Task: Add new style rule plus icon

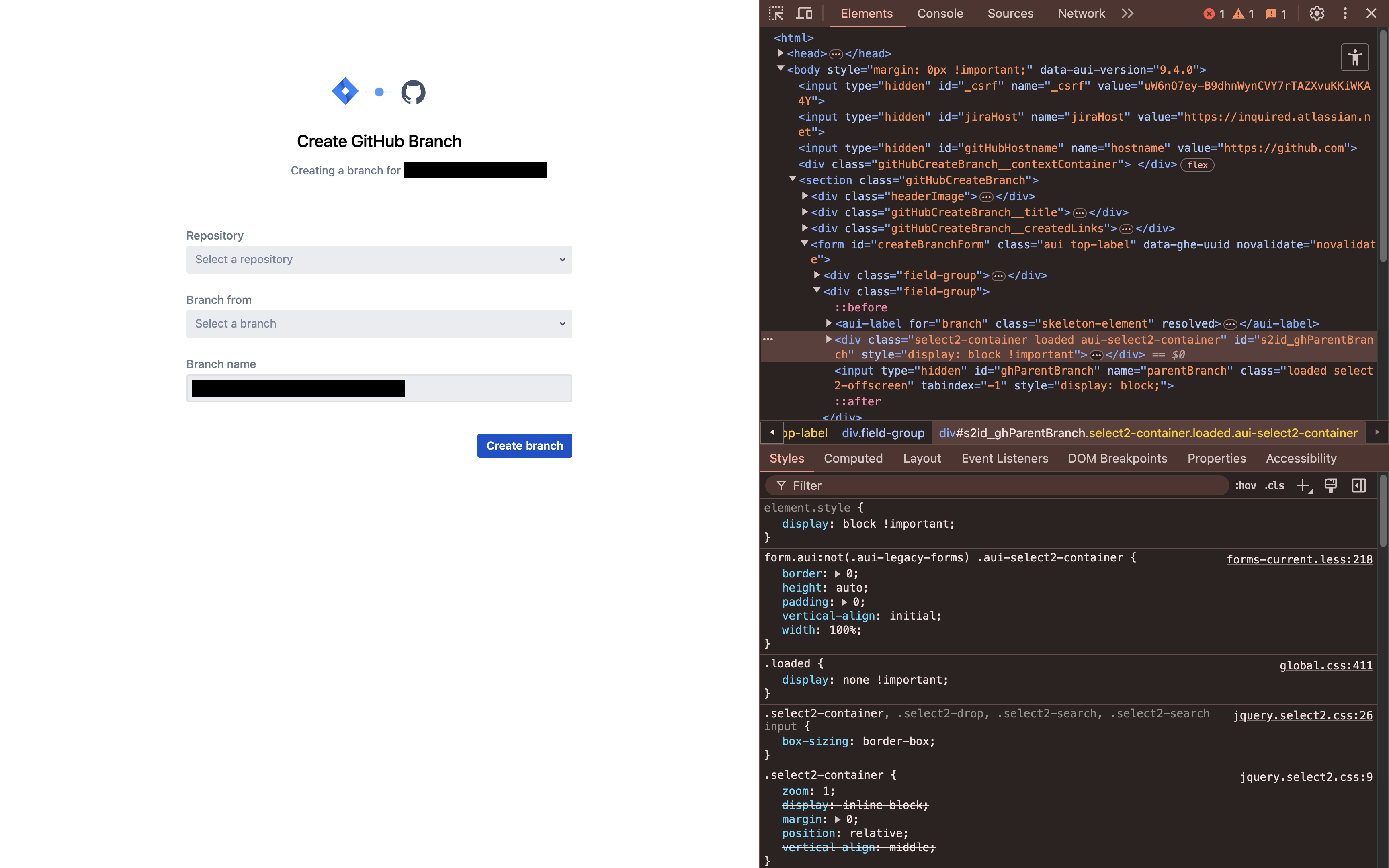Action: coord(1303,486)
